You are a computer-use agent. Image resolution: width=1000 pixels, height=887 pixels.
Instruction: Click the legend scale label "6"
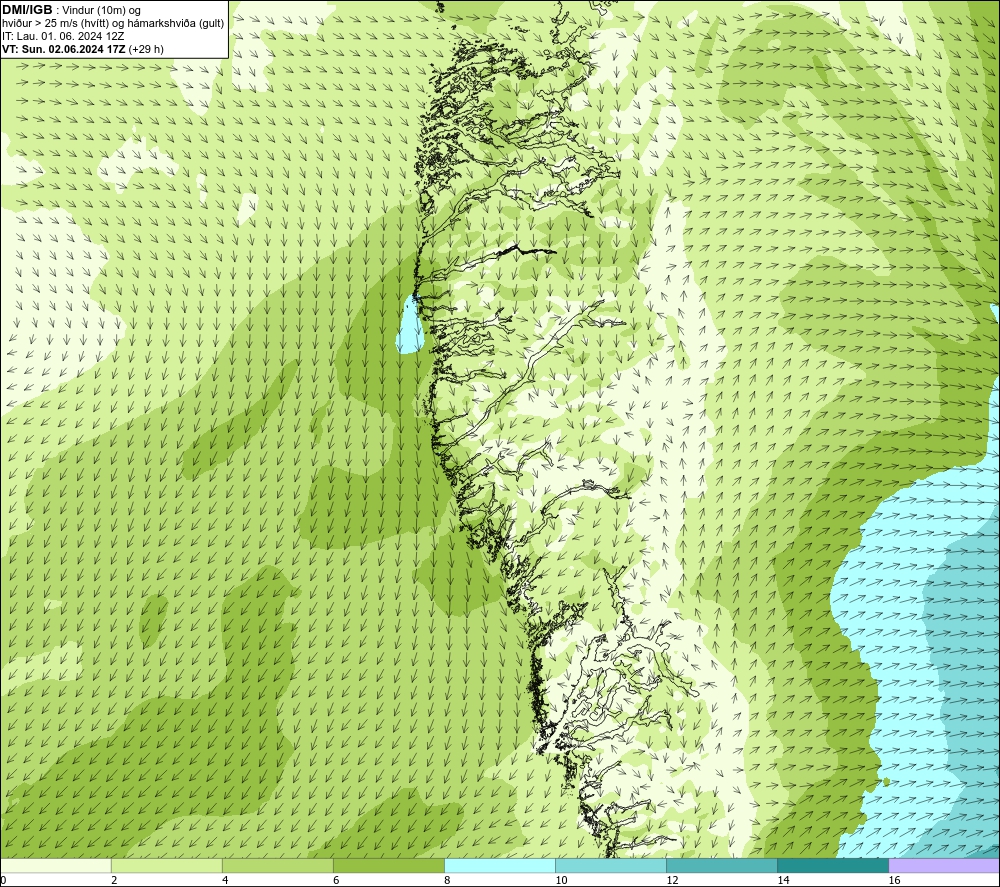tap(336, 881)
